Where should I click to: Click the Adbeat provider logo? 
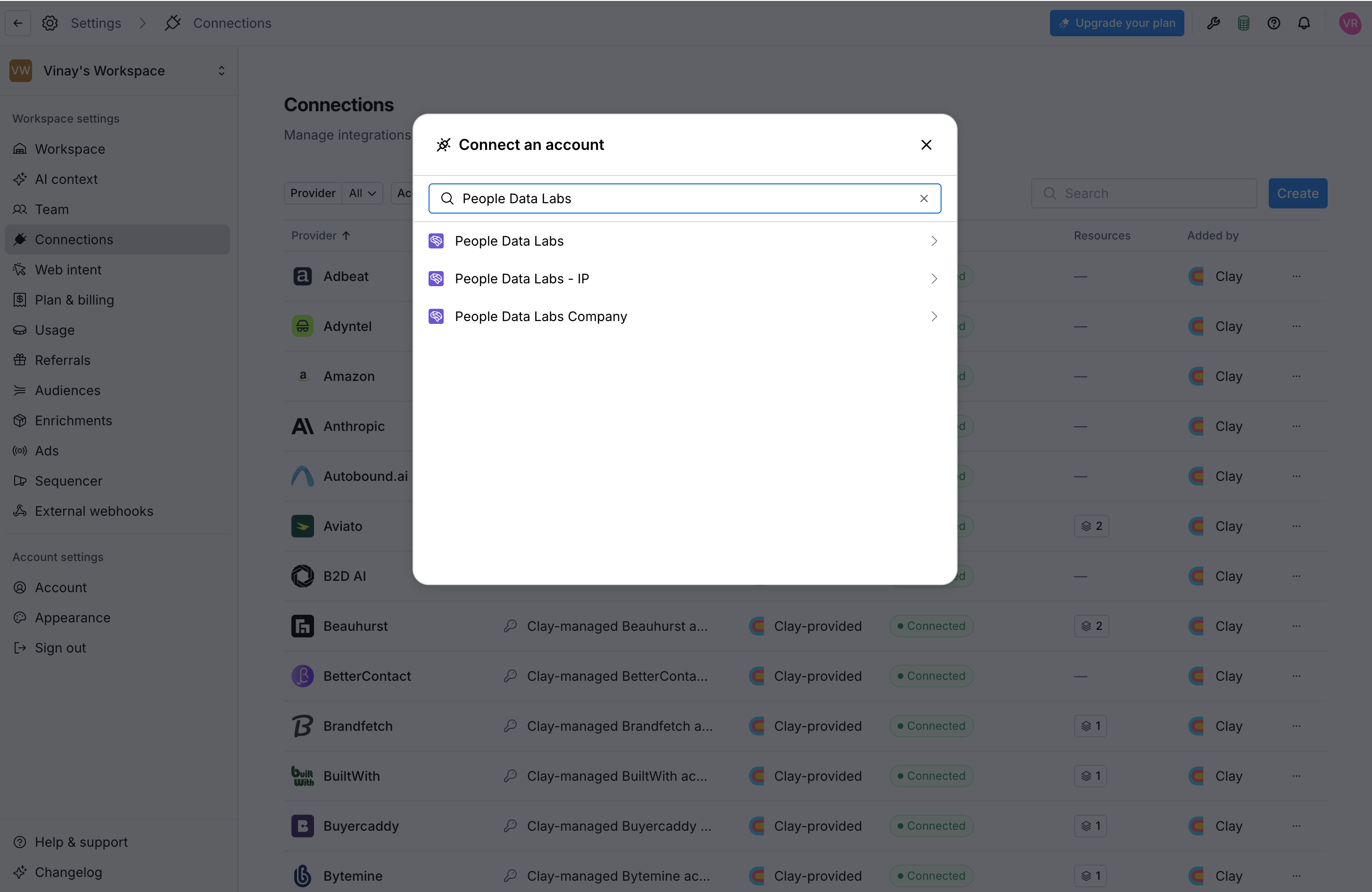click(x=302, y=276)
